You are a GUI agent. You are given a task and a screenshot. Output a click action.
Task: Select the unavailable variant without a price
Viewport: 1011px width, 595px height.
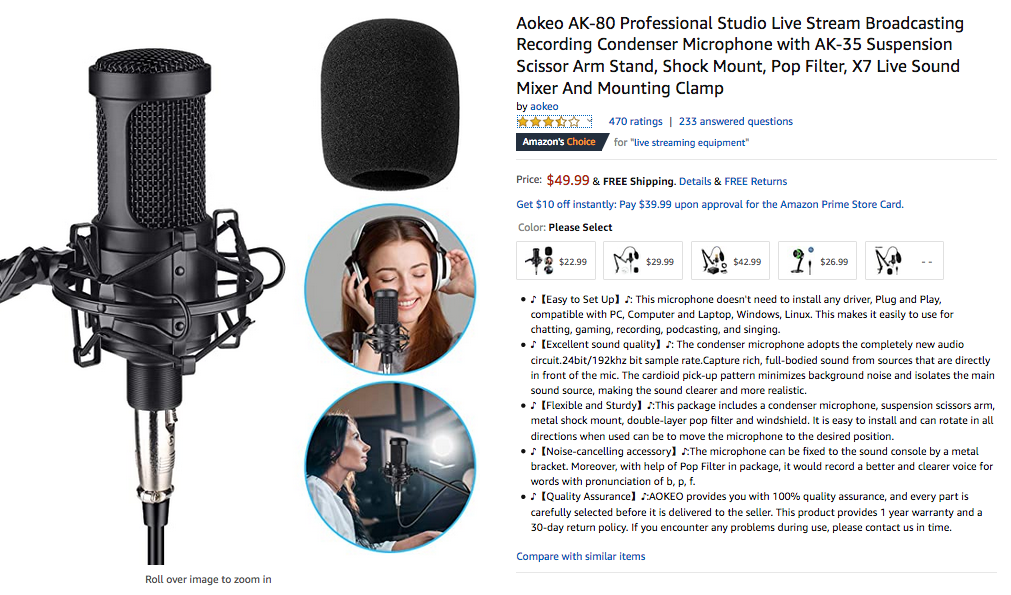pyautogui.click(x=904, y=261)
